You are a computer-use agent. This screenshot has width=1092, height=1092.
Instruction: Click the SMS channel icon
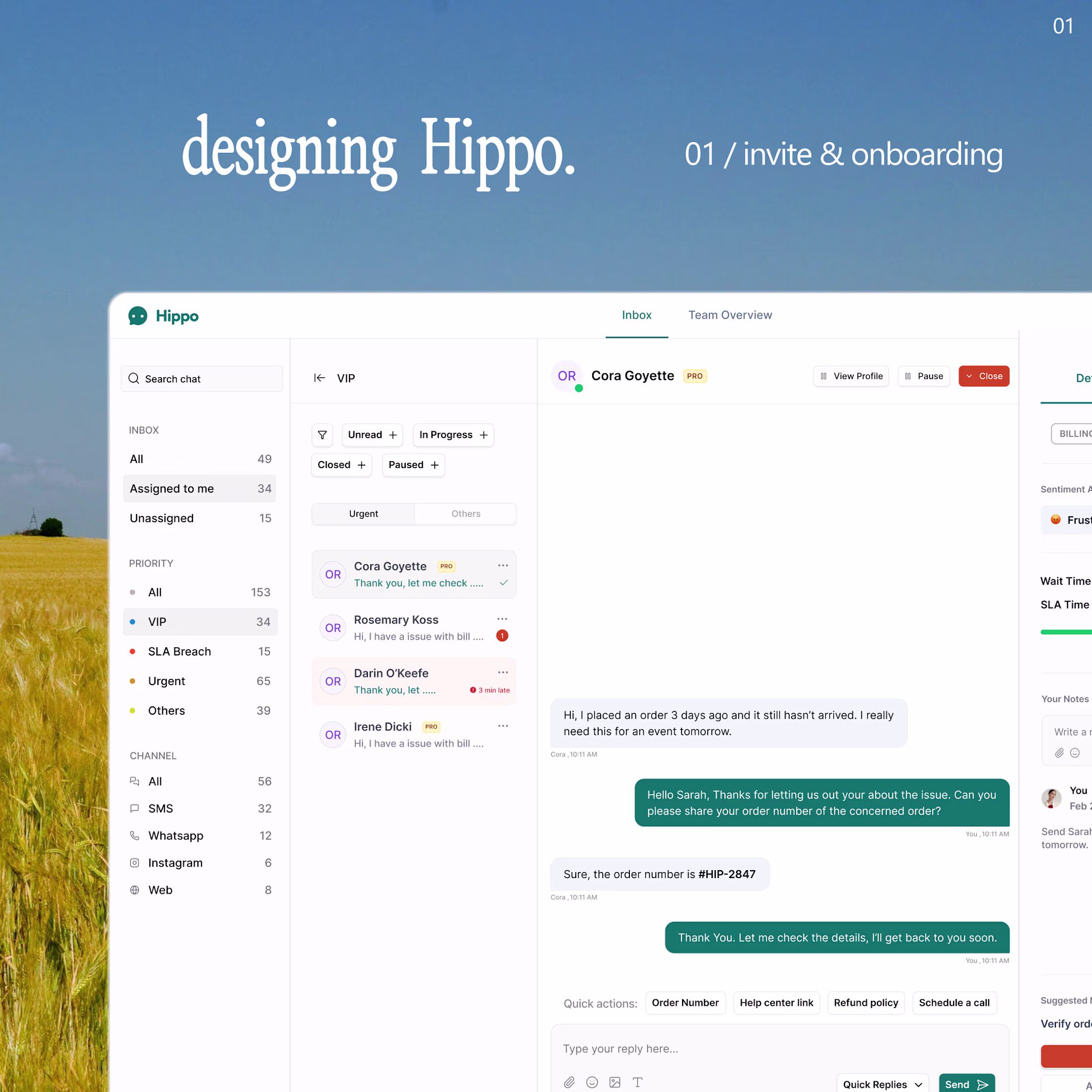point(135,808)
